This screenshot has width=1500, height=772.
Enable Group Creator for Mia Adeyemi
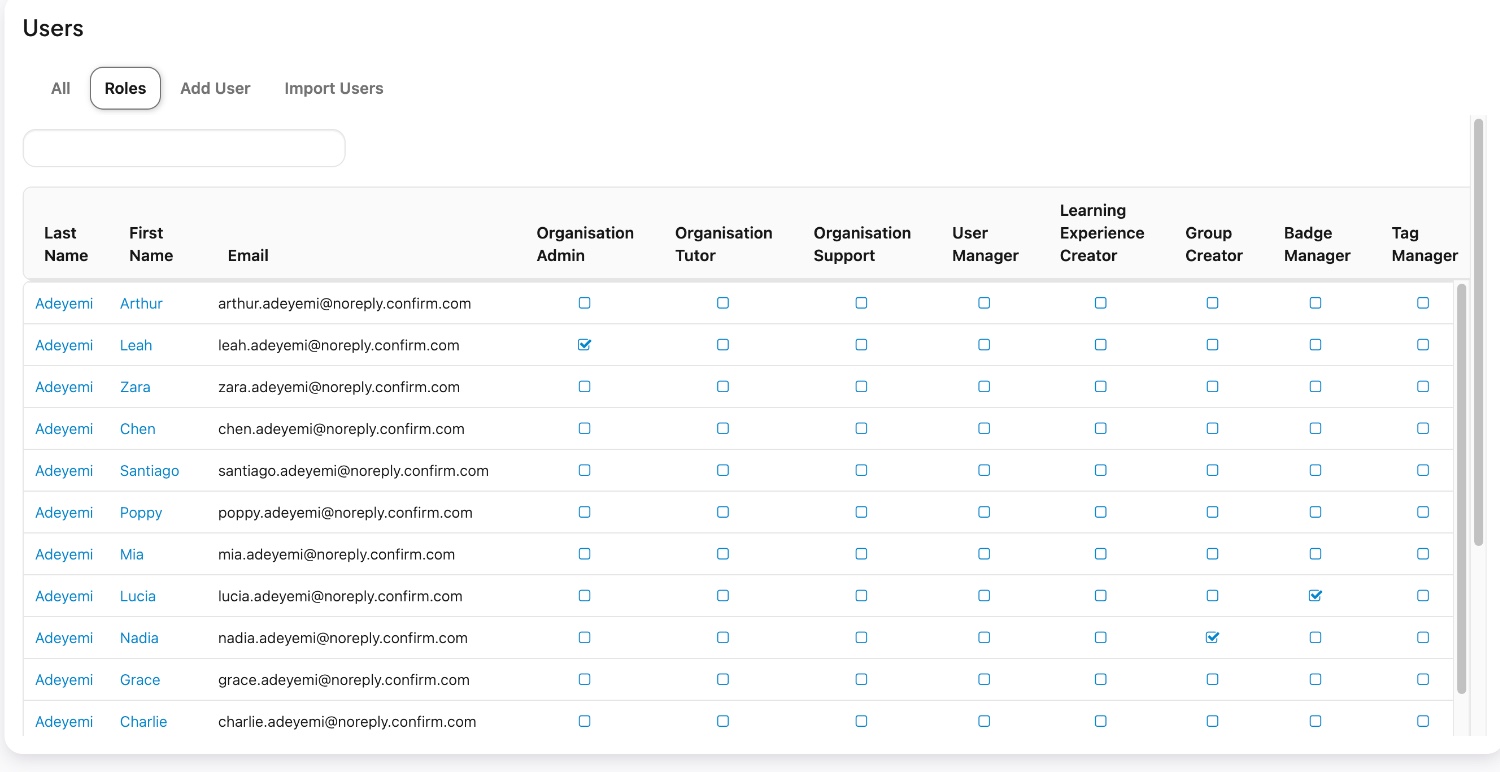tap(1213, 554)
